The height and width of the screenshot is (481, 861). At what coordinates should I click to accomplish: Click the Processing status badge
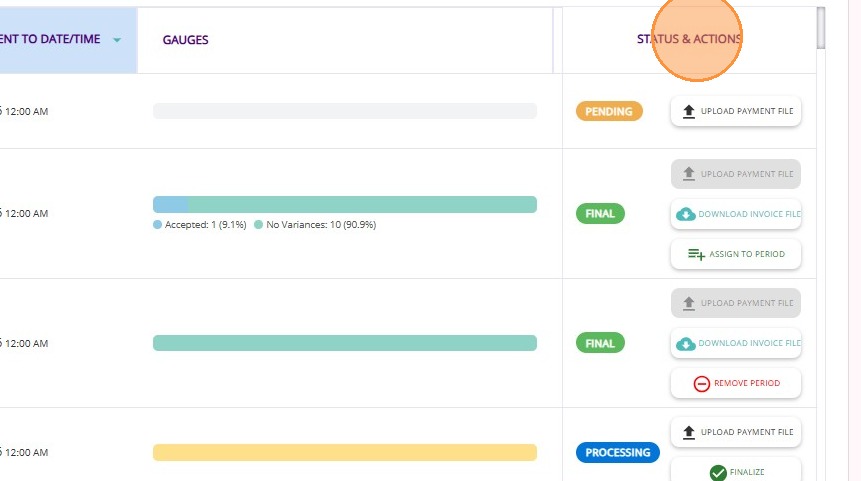click(x=618, y=453)
